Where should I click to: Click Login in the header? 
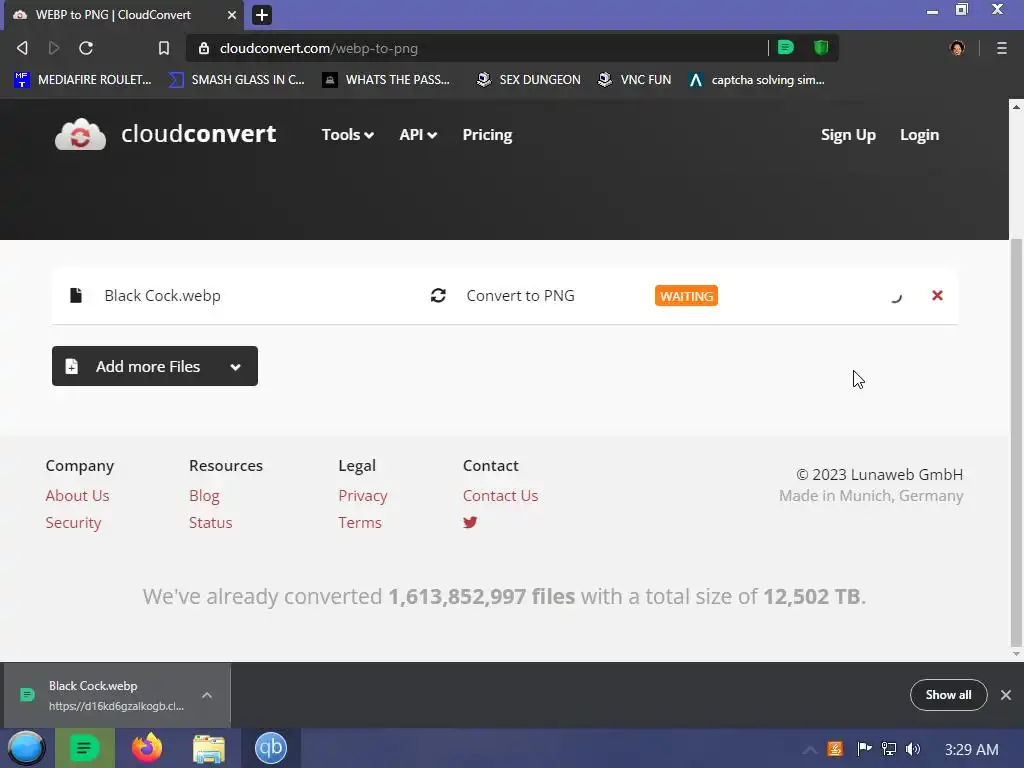919,135
